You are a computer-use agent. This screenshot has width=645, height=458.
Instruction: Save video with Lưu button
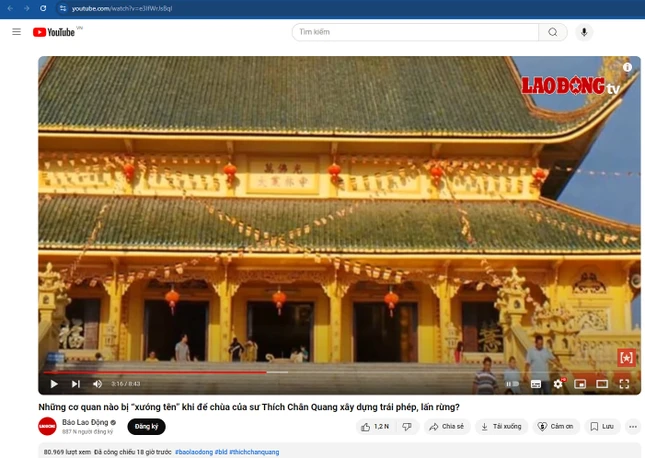602,427
